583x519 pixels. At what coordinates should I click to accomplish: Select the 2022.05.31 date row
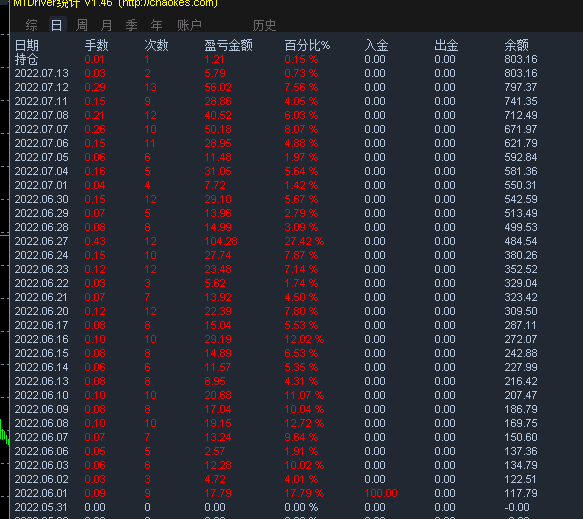[42, 507]
